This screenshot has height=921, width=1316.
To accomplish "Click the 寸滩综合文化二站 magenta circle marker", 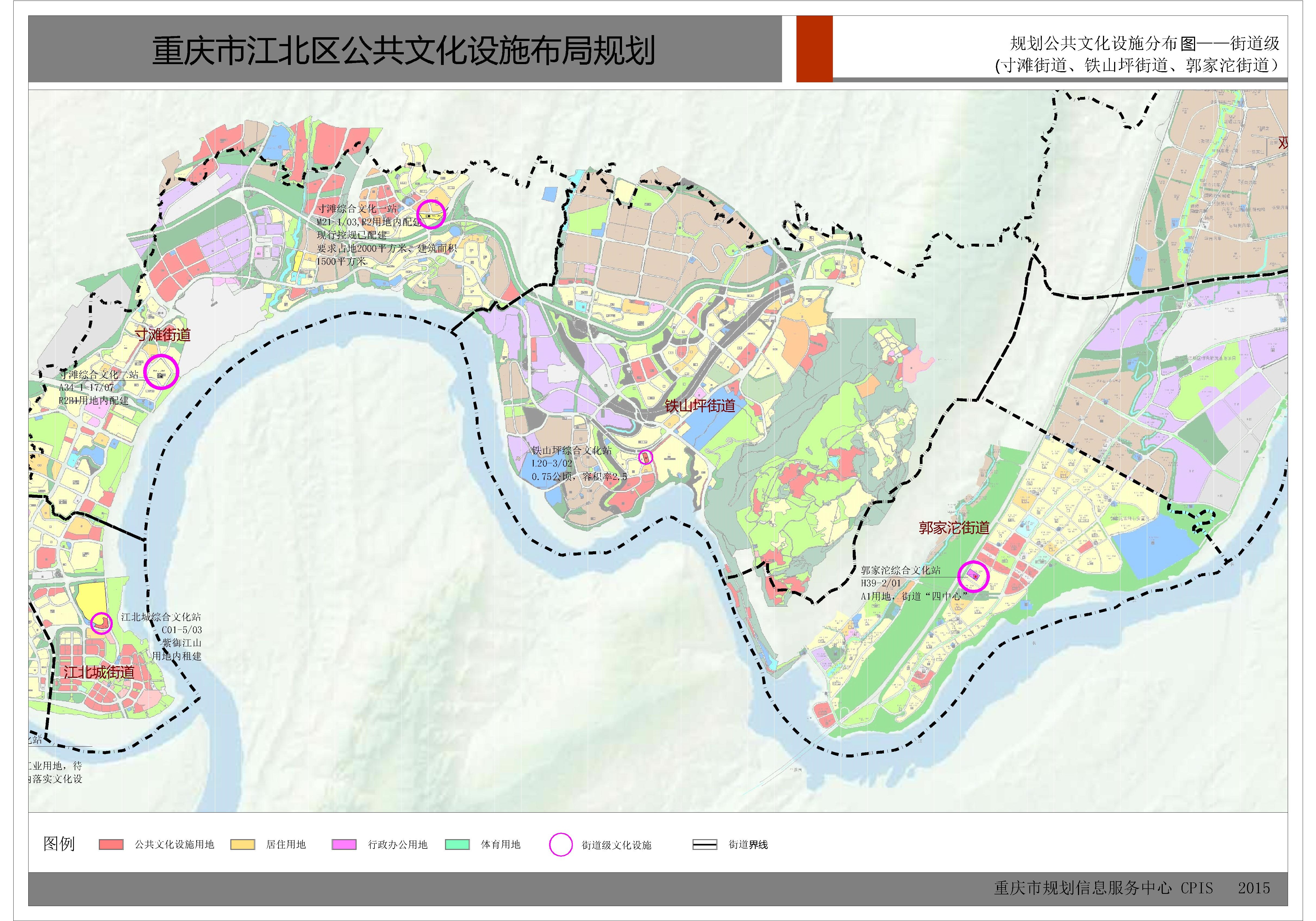I will [x=161, y=372].
